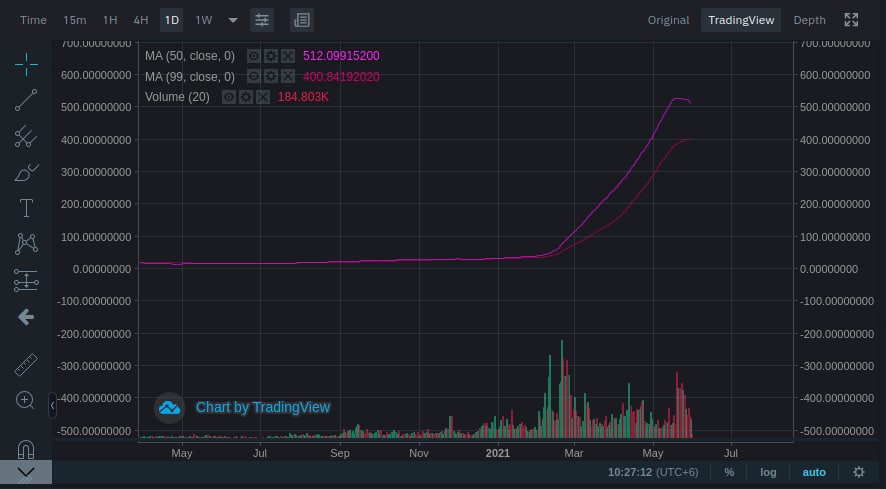The image size is (886, 489).
Task: Click the TradingView logo icon
Action: [169, 408]
